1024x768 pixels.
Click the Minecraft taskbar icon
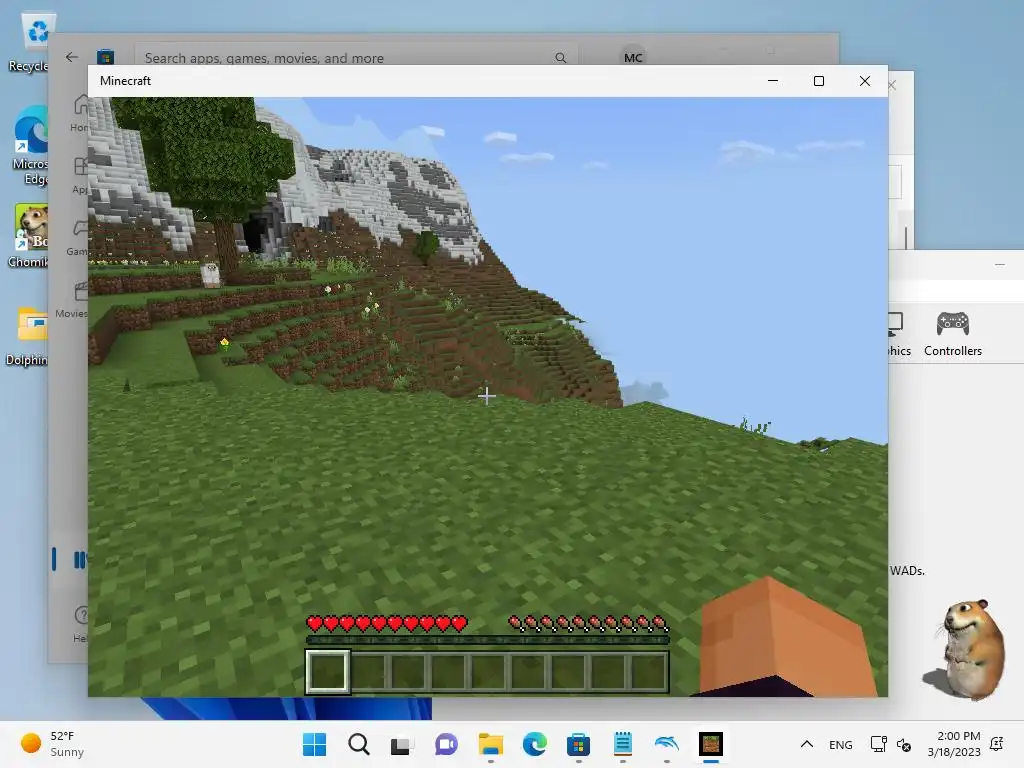[711, 744]
